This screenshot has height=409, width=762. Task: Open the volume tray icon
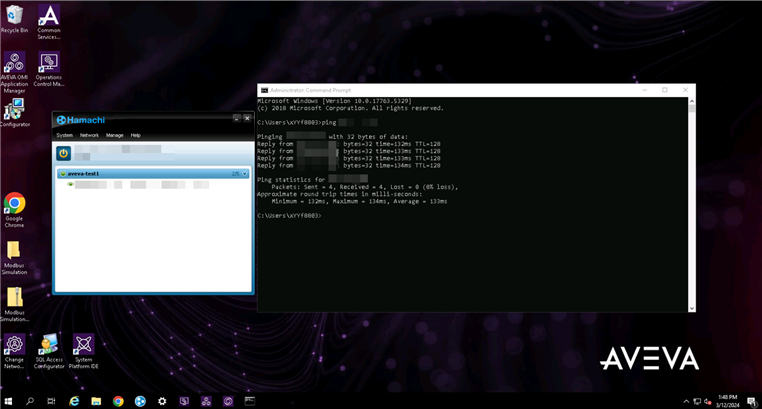click(x=708, y=402)
